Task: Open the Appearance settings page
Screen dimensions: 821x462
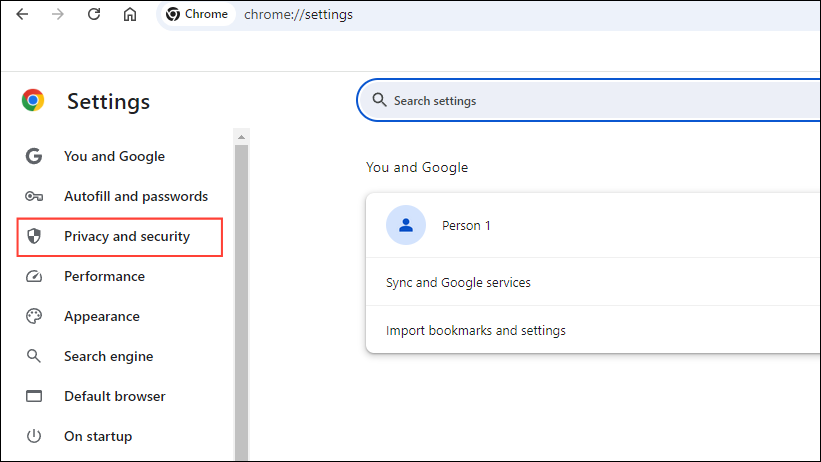Action: (x=102, y=316)
